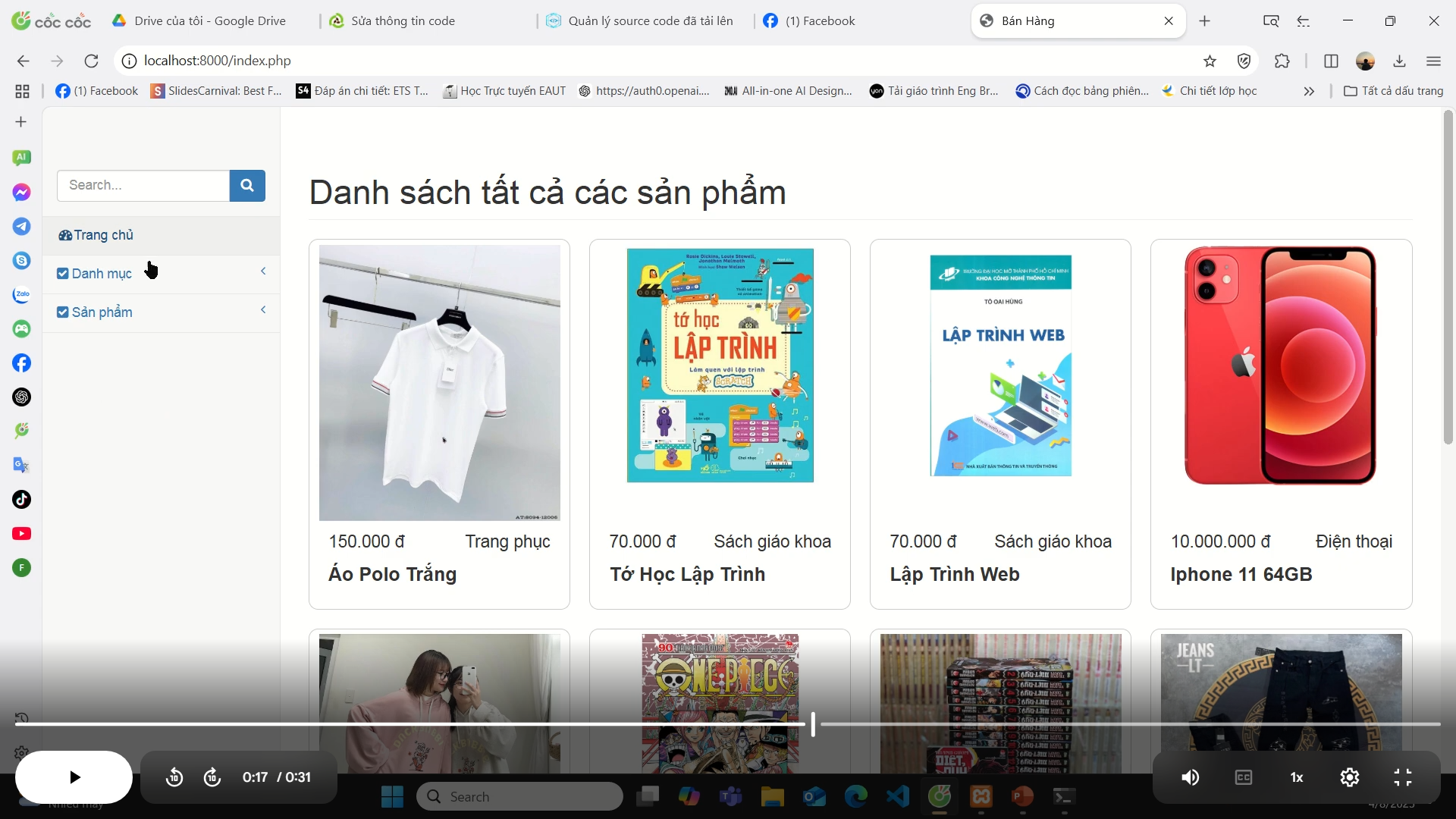Open the browser hamburger menu

click(1433, 61)
